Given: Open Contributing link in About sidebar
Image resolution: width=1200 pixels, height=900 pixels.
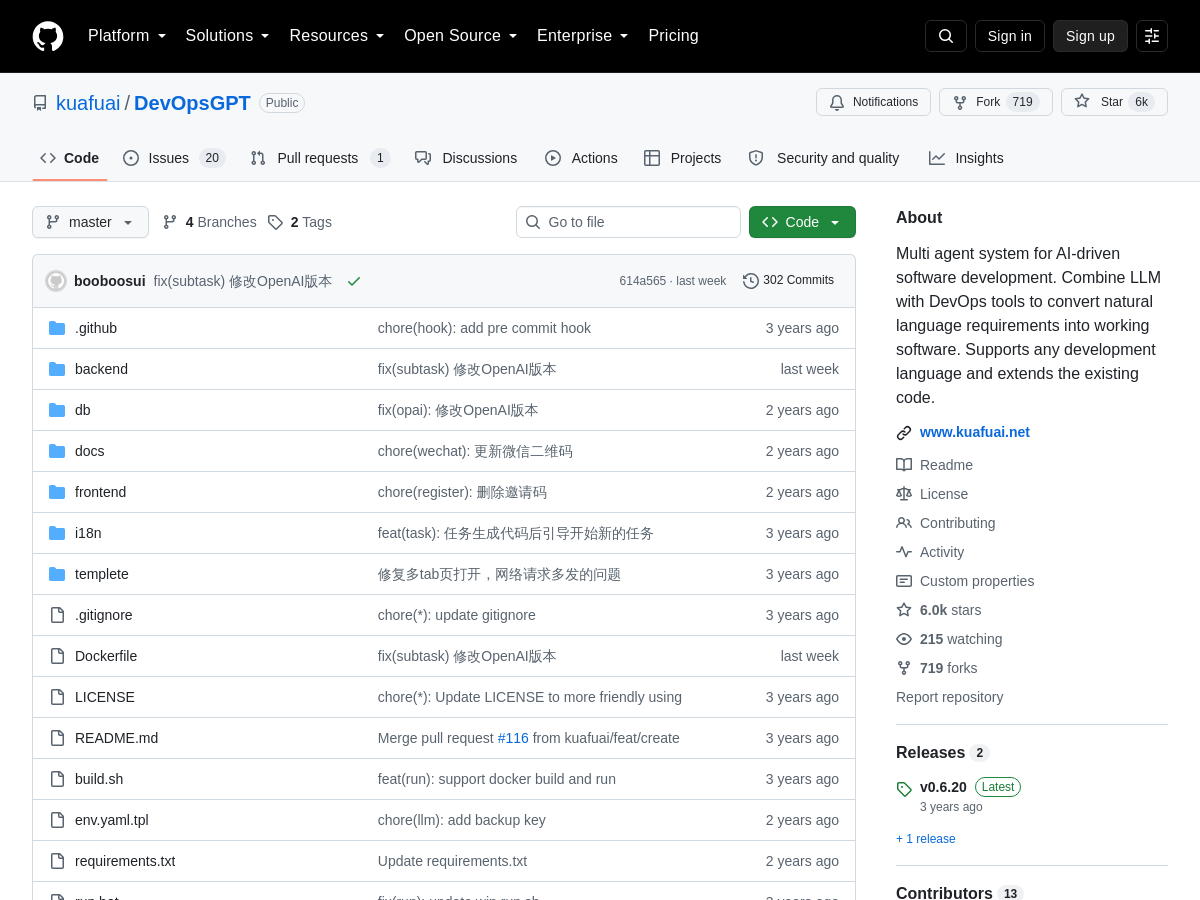Looking at the screenshot, I should click(946, 523).
